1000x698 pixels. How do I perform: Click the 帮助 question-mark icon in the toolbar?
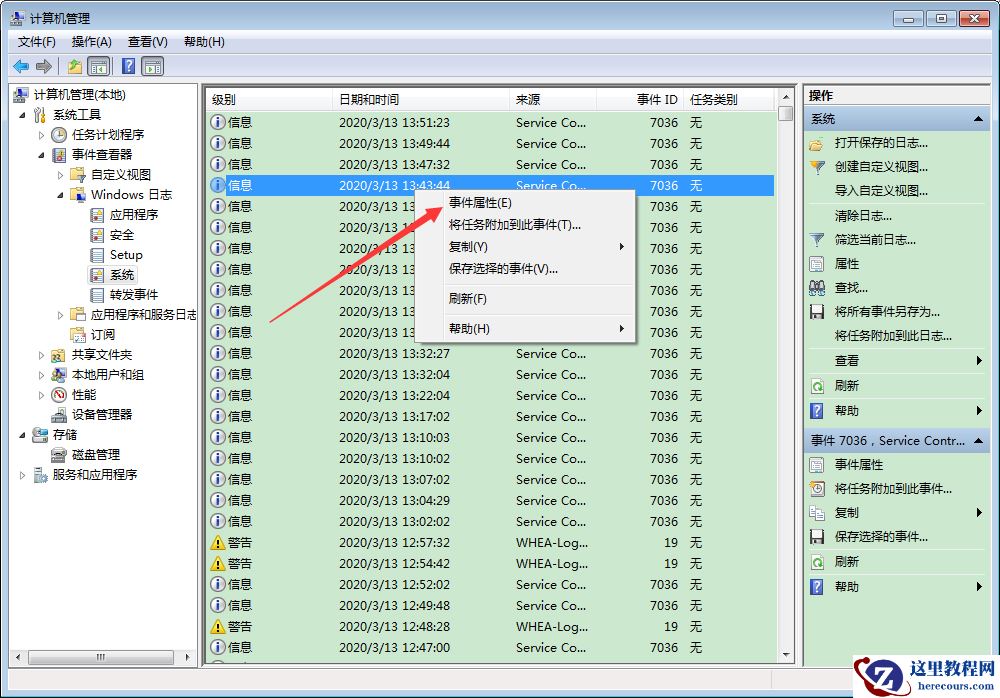pos(128,66)
